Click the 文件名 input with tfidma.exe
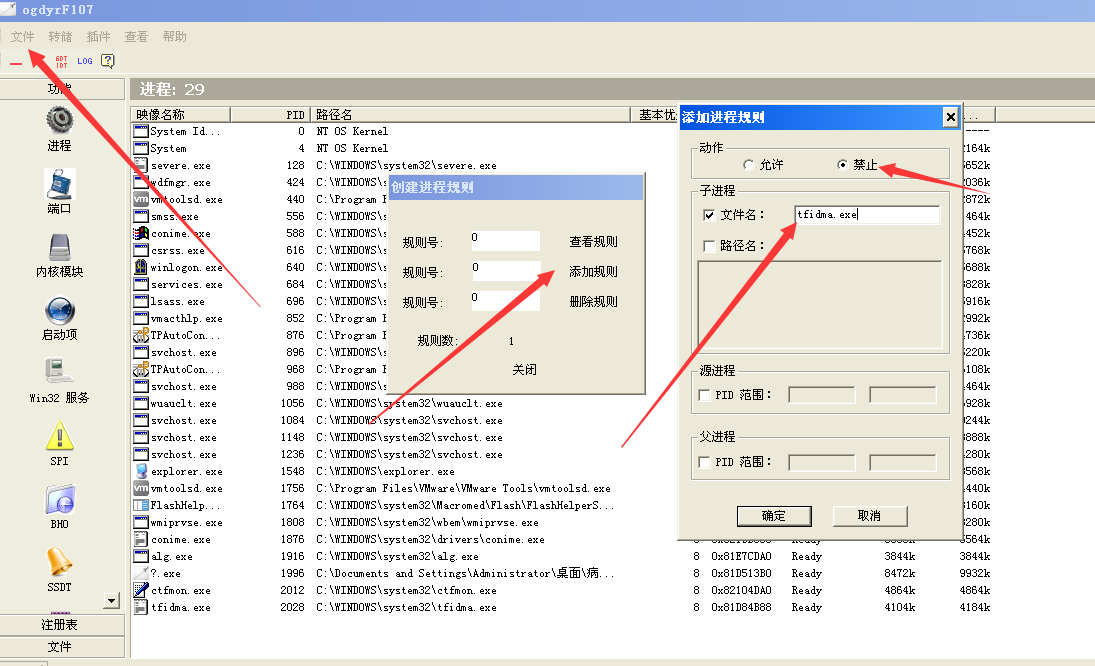 click(867, 215)
